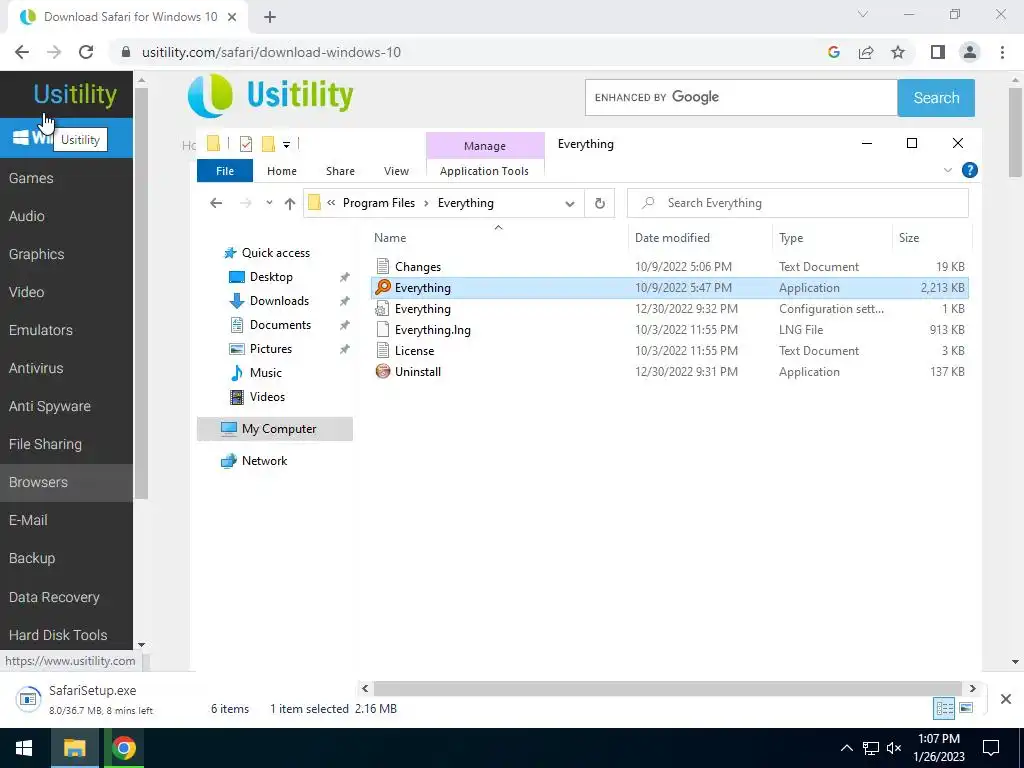Open the Home ribbon tab
This screenshot has width=1024, height=768.
click(x=281, y=171)
